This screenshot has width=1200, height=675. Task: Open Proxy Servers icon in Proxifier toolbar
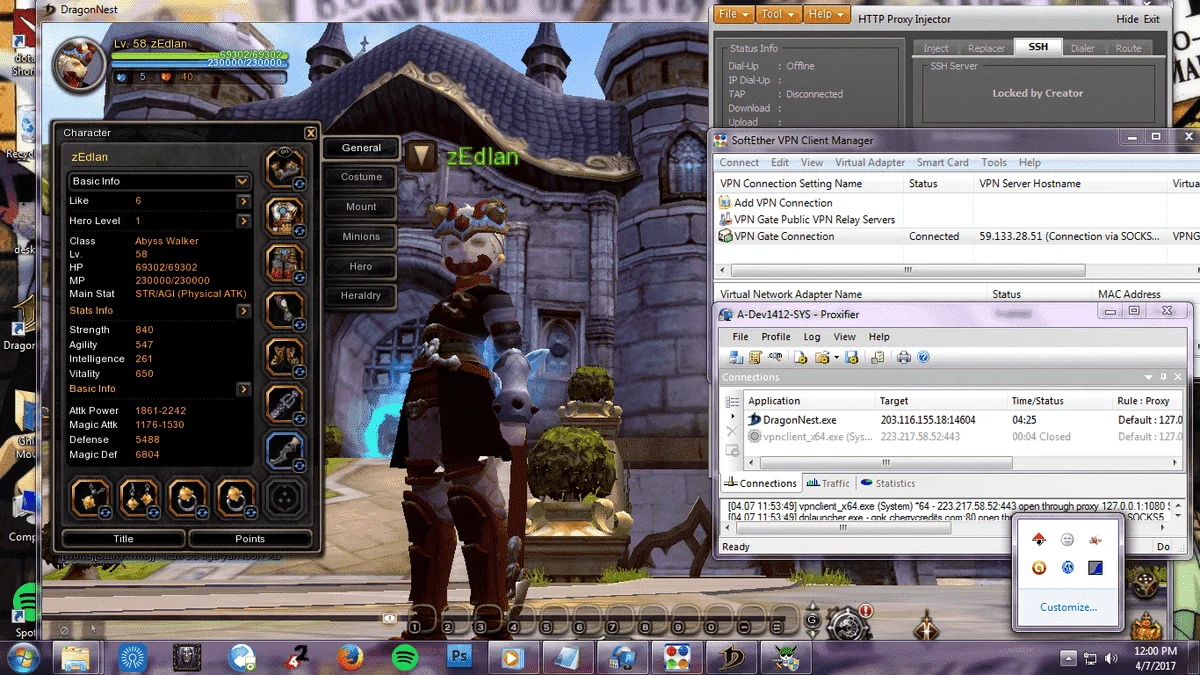(x=736, y=357)
